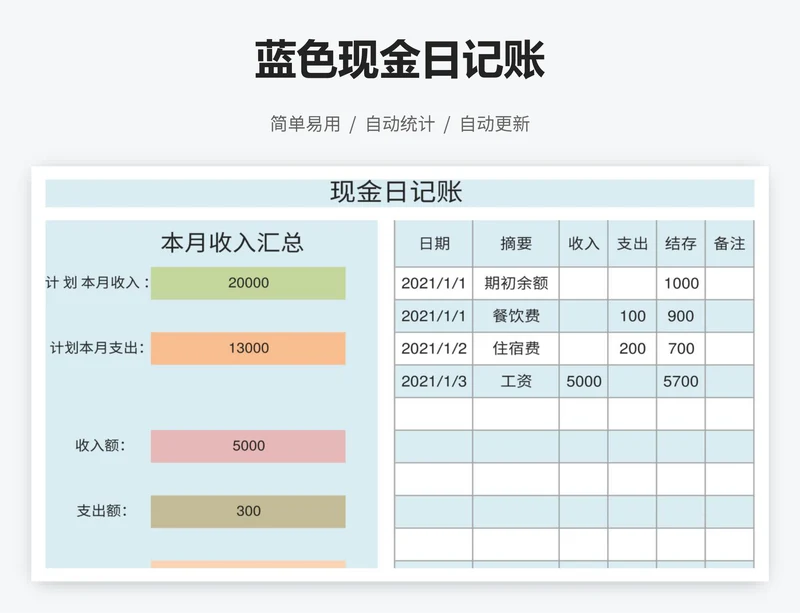800x613 pixels.
Task: Select the 2021/1/2 date cell
Action: [434, 349]
